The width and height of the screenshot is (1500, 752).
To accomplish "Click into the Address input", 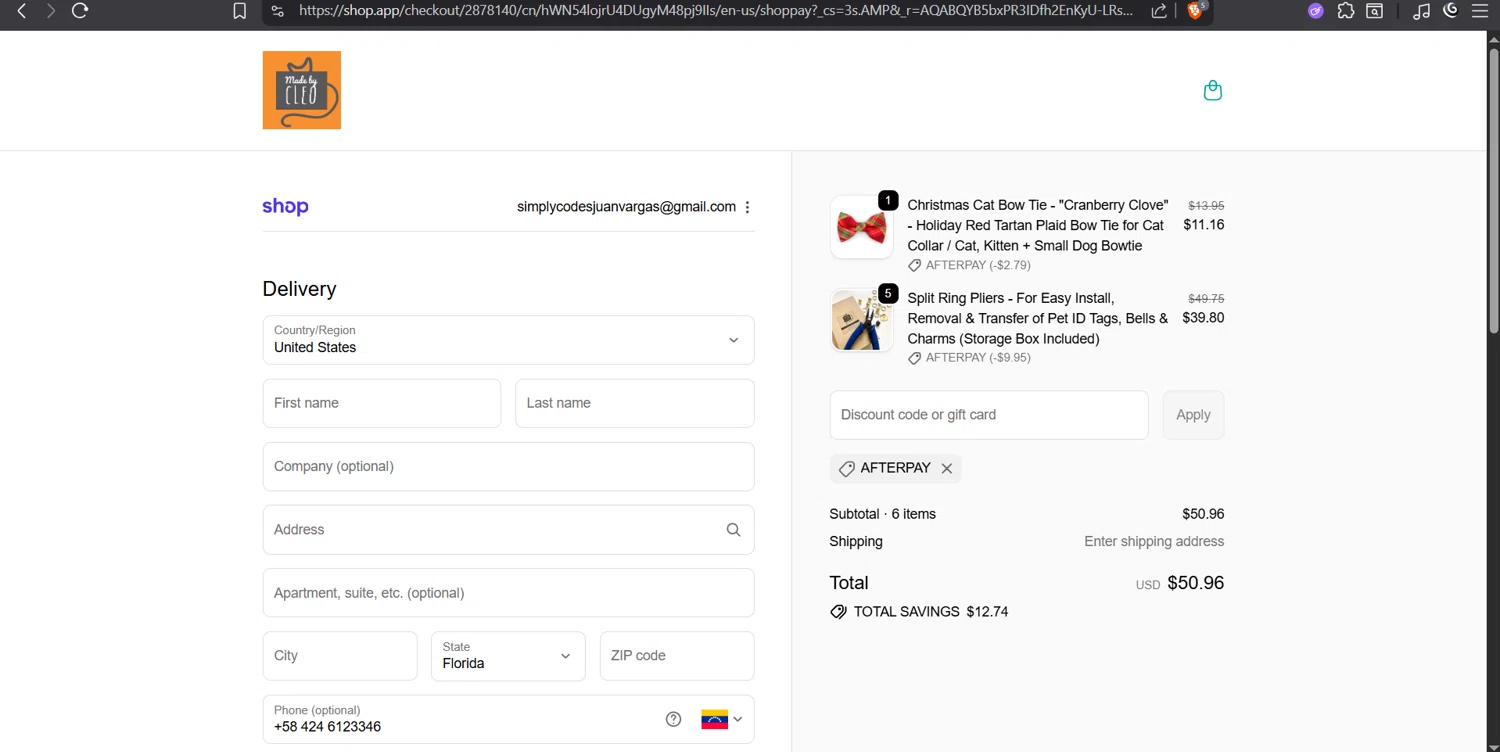I will [x=508, y=530].
